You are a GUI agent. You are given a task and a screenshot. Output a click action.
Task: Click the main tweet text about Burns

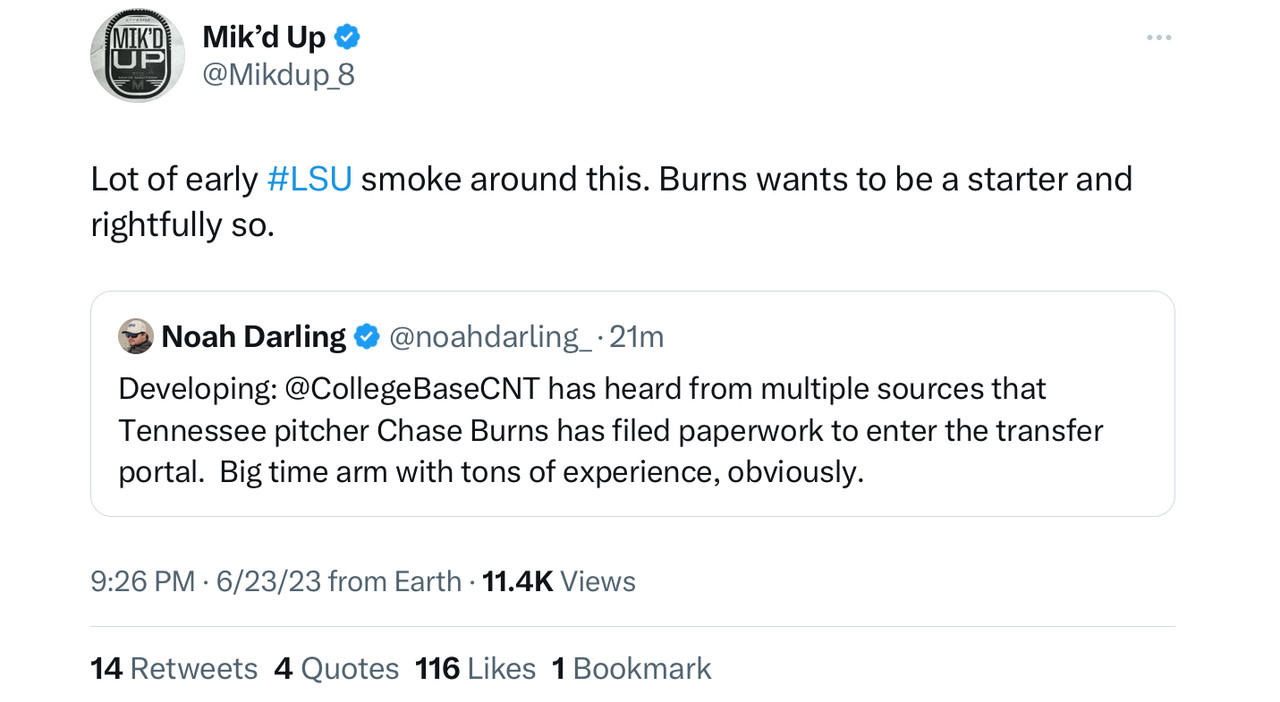[x=611, y=201]
